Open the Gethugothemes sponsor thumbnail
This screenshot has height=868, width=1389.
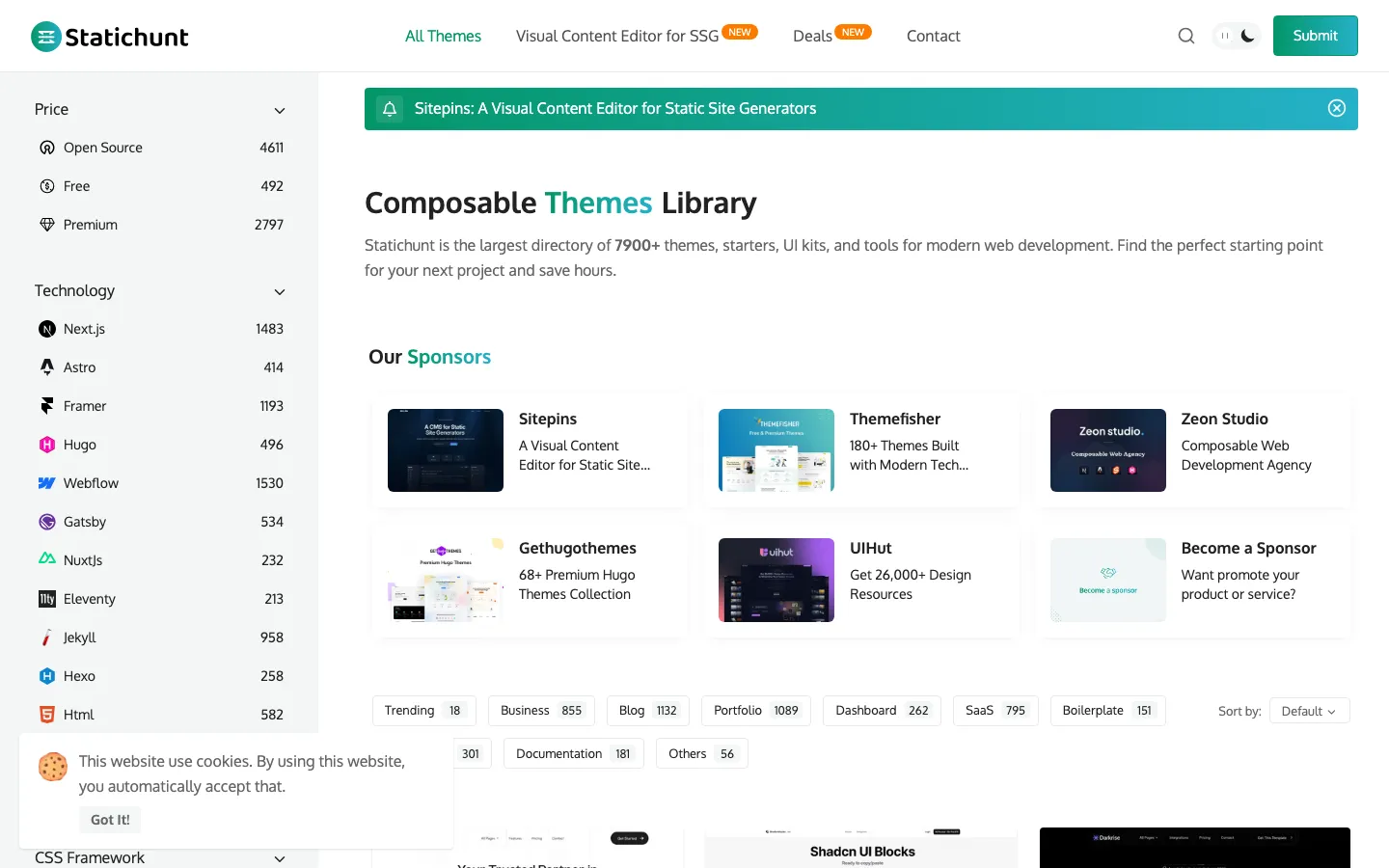pyautogui.click(x=446, y=580)
